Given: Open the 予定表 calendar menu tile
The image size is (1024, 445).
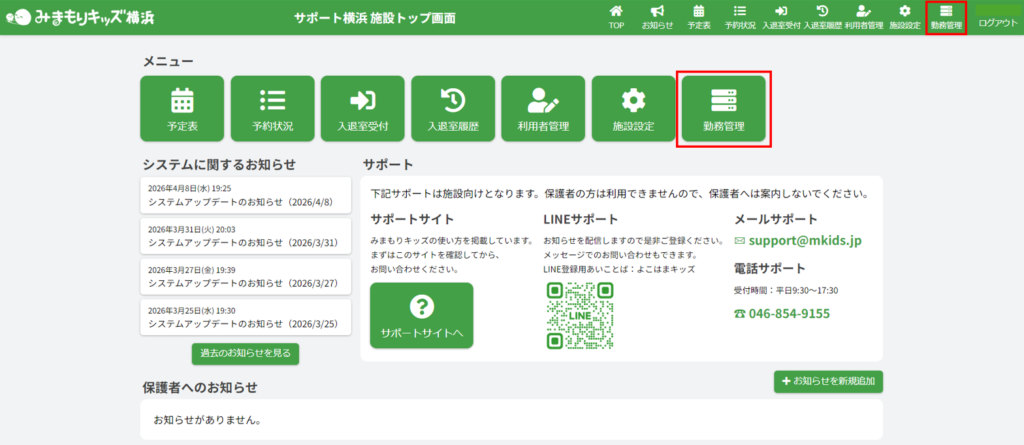Looking at the screenshot, I should 182,110.
